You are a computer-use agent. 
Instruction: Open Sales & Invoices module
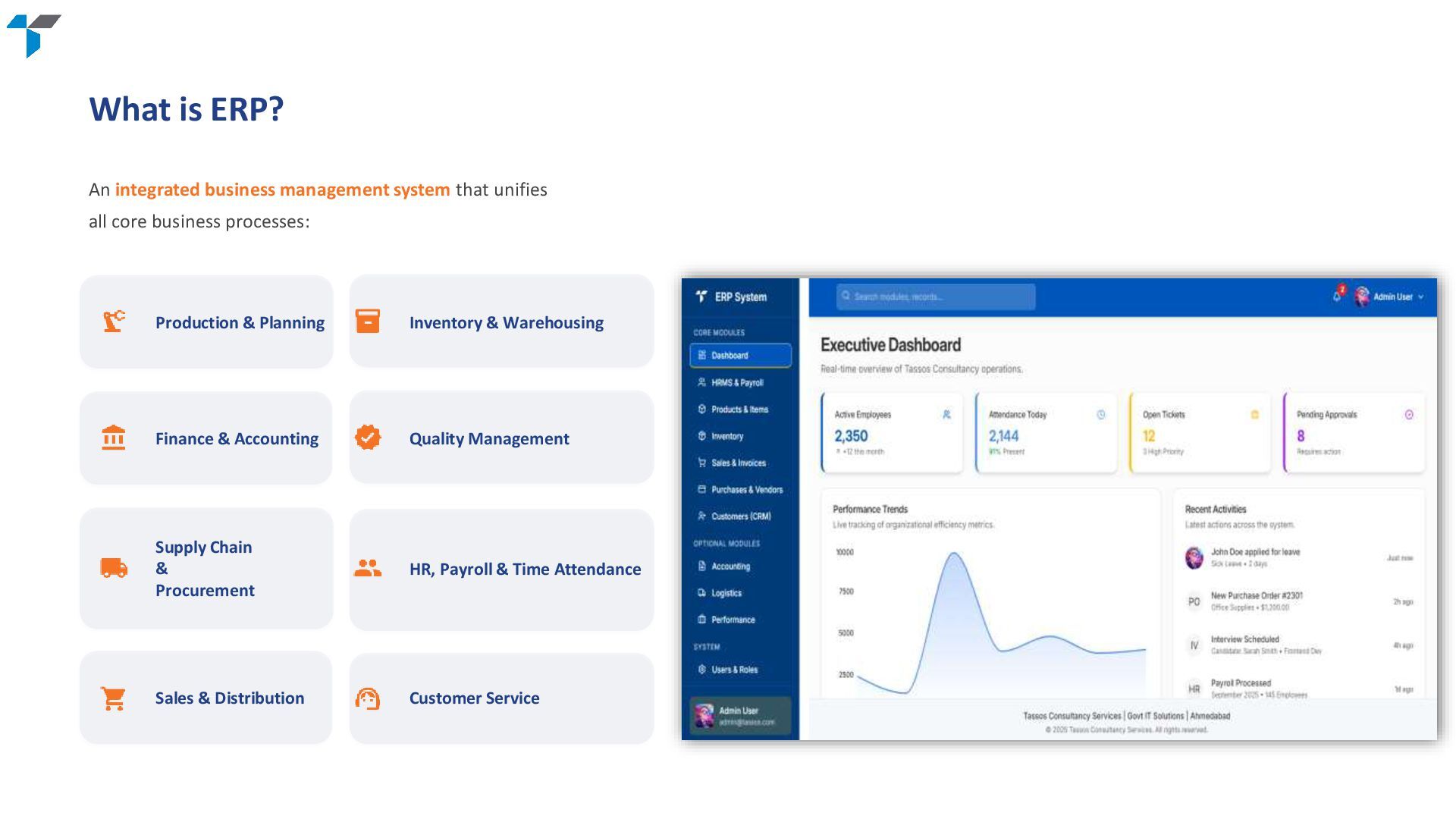738,463
